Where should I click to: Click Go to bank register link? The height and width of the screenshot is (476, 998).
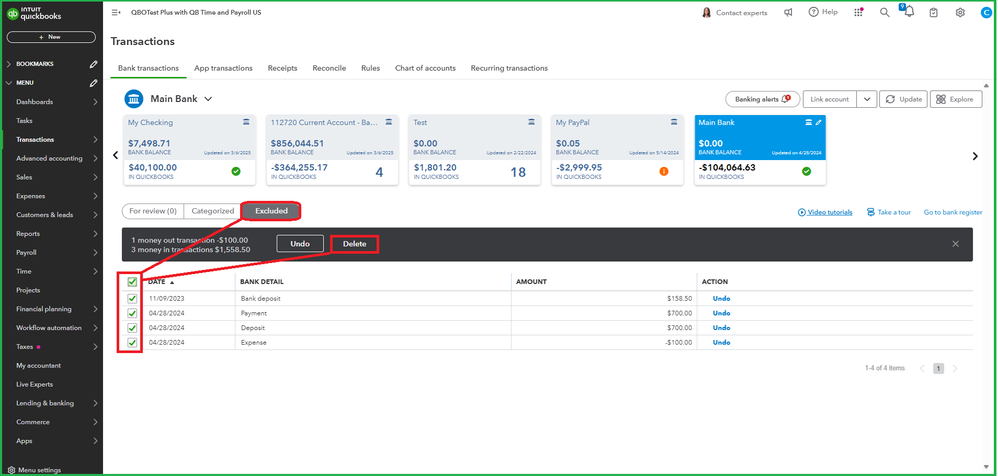coord(953,213)
